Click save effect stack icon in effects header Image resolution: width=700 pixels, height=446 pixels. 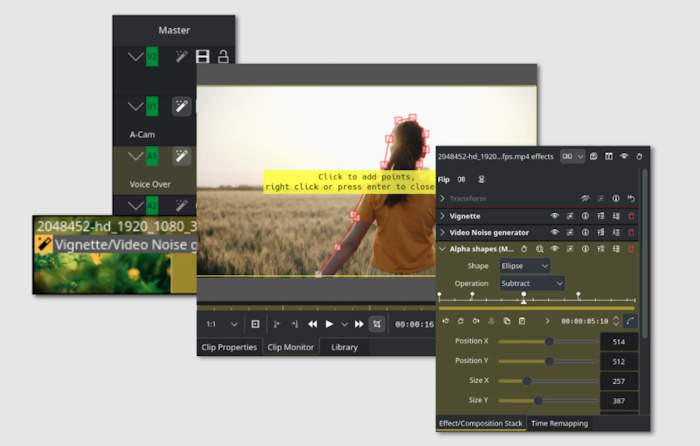pyautogui.click(x=593, y=156)
